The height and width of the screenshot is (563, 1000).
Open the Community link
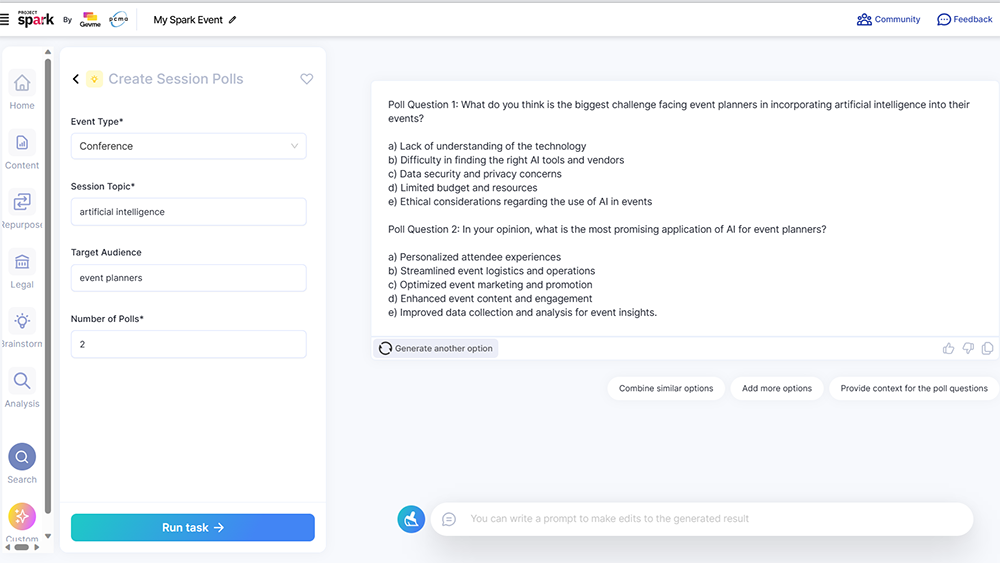point(888,20)
